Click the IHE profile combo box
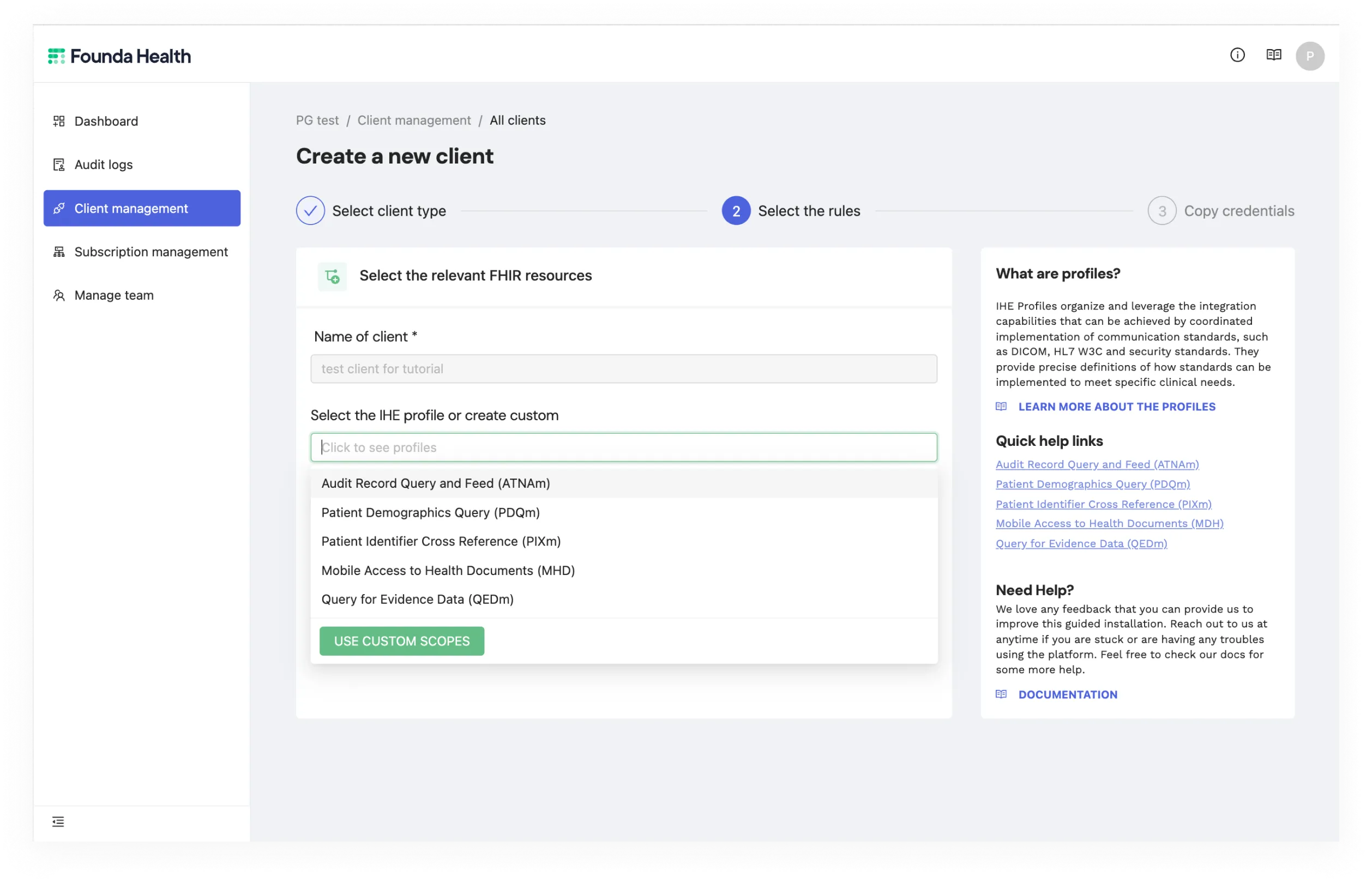This screenshot has width=1372, height=883. (623, 447)
